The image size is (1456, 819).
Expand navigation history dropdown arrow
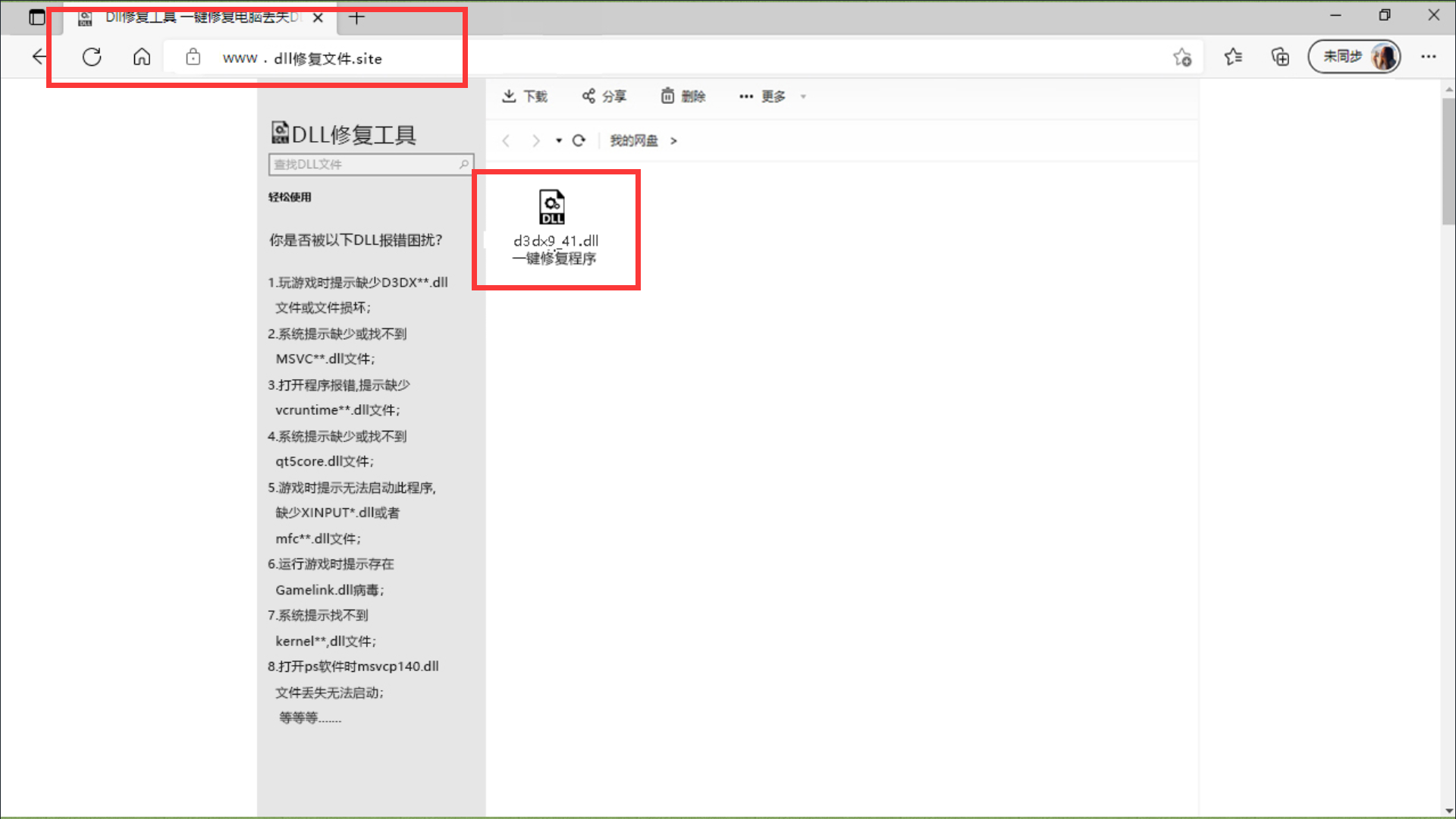[559, 140]
